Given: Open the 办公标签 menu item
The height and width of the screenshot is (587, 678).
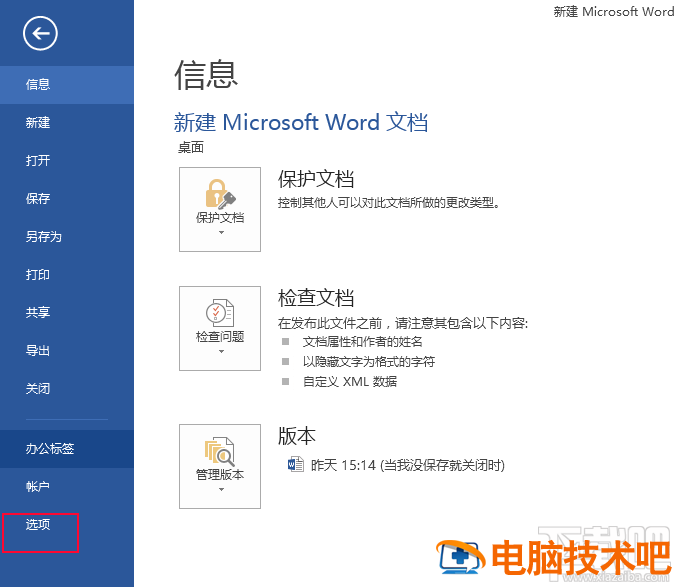Looking at the screenshot, I should point(67,449).
